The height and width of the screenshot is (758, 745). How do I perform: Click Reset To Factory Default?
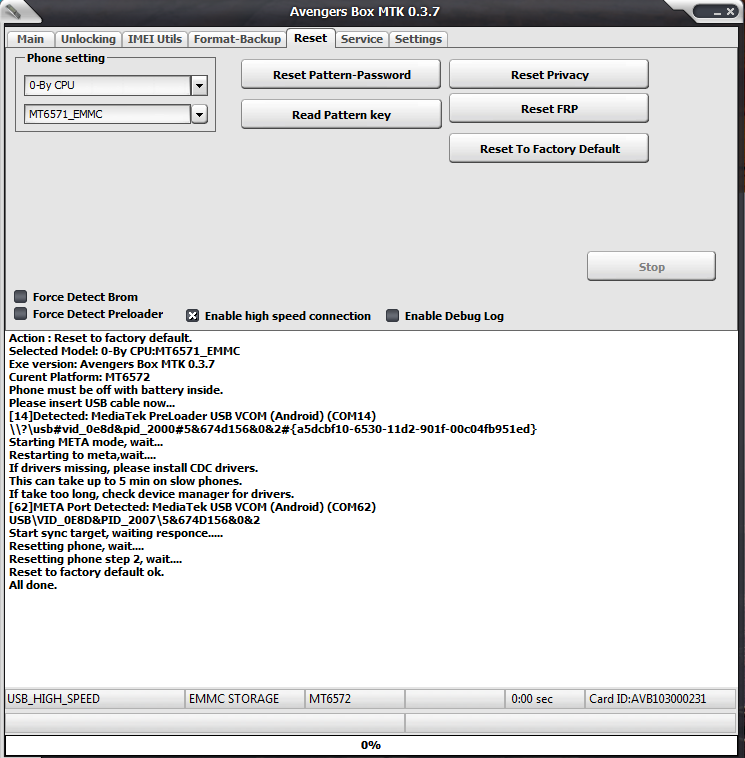point(549,148)
